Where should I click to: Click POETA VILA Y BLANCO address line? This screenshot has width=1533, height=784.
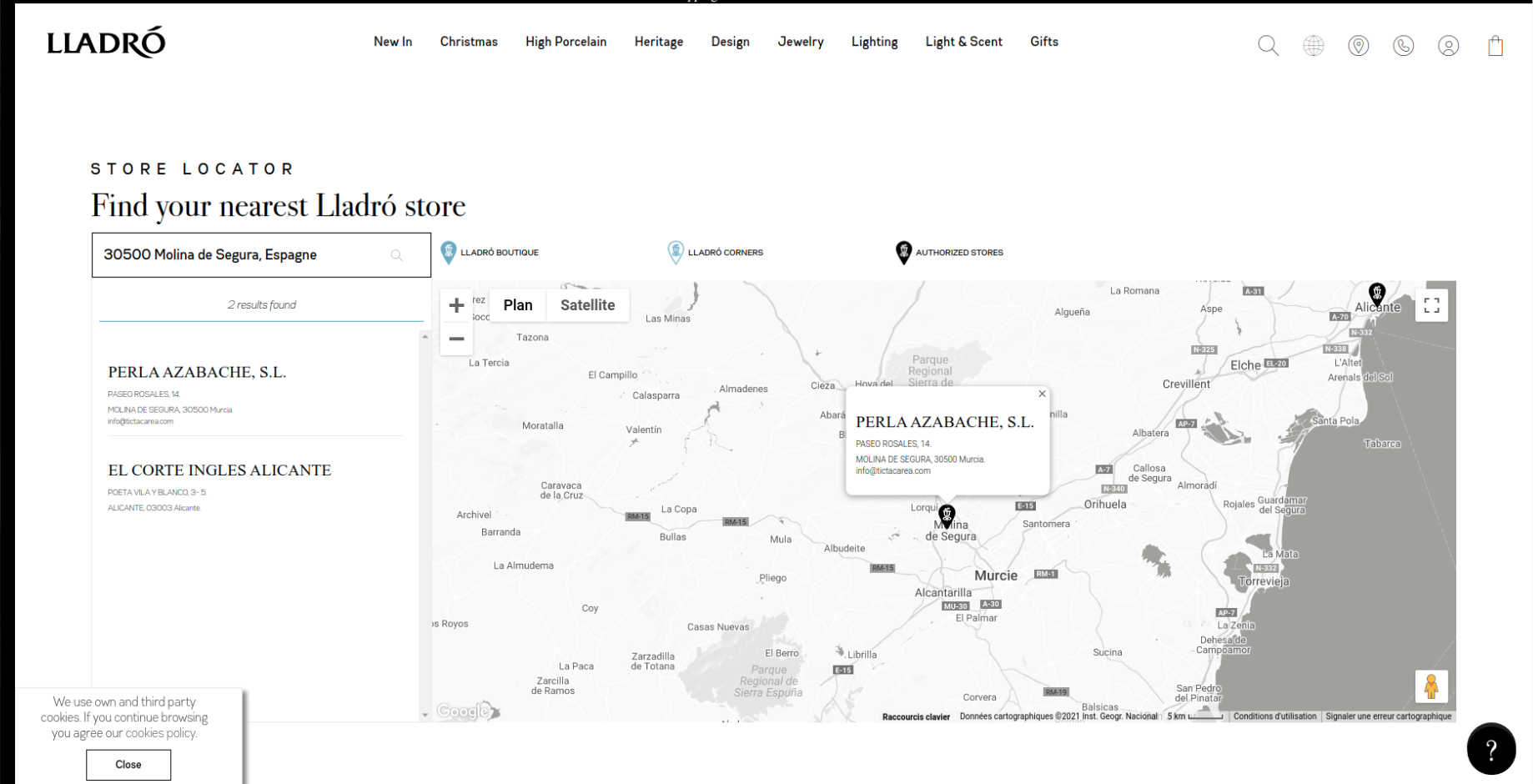(157, 493)
